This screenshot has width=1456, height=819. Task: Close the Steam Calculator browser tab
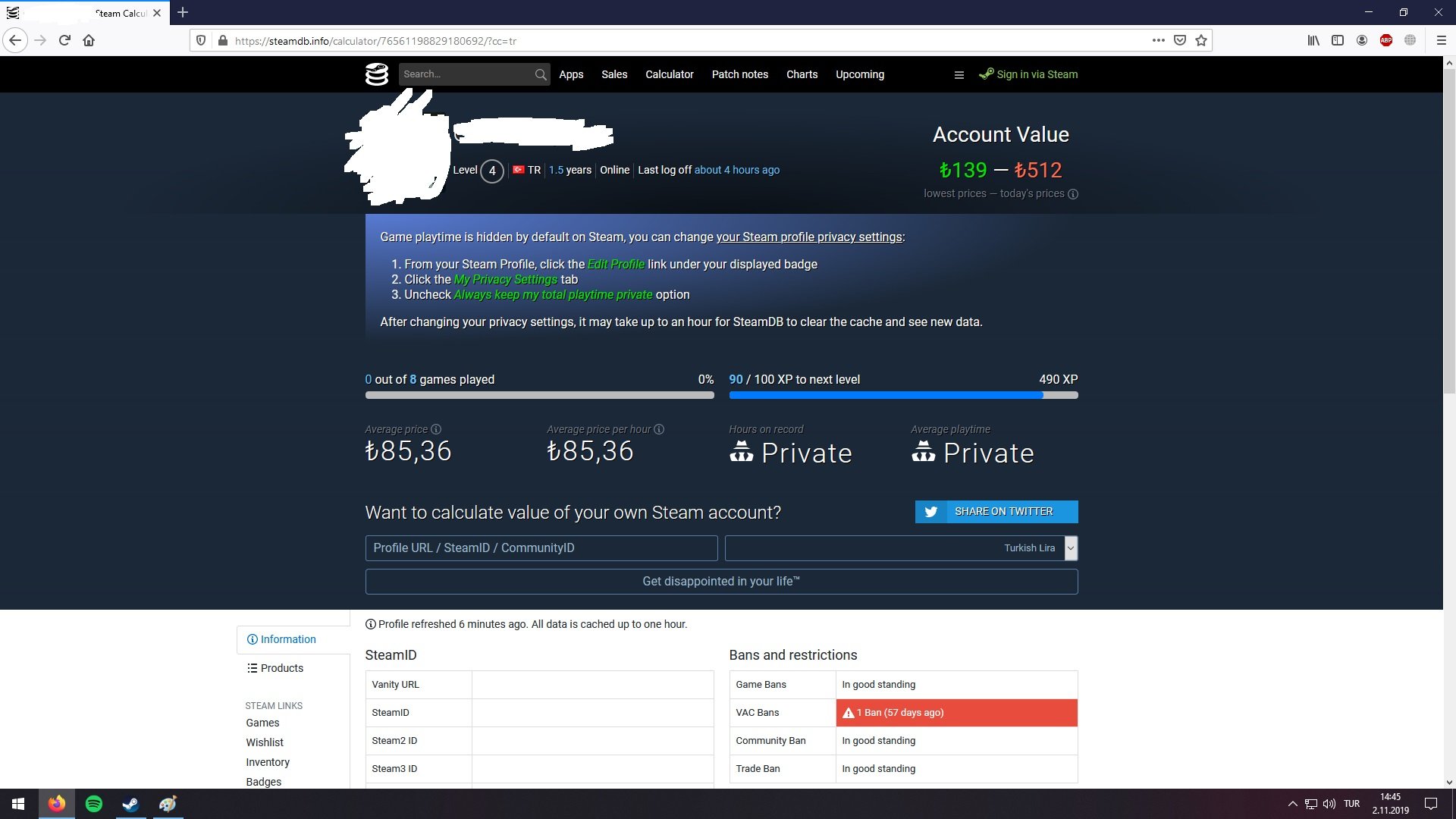coord(157,13)
